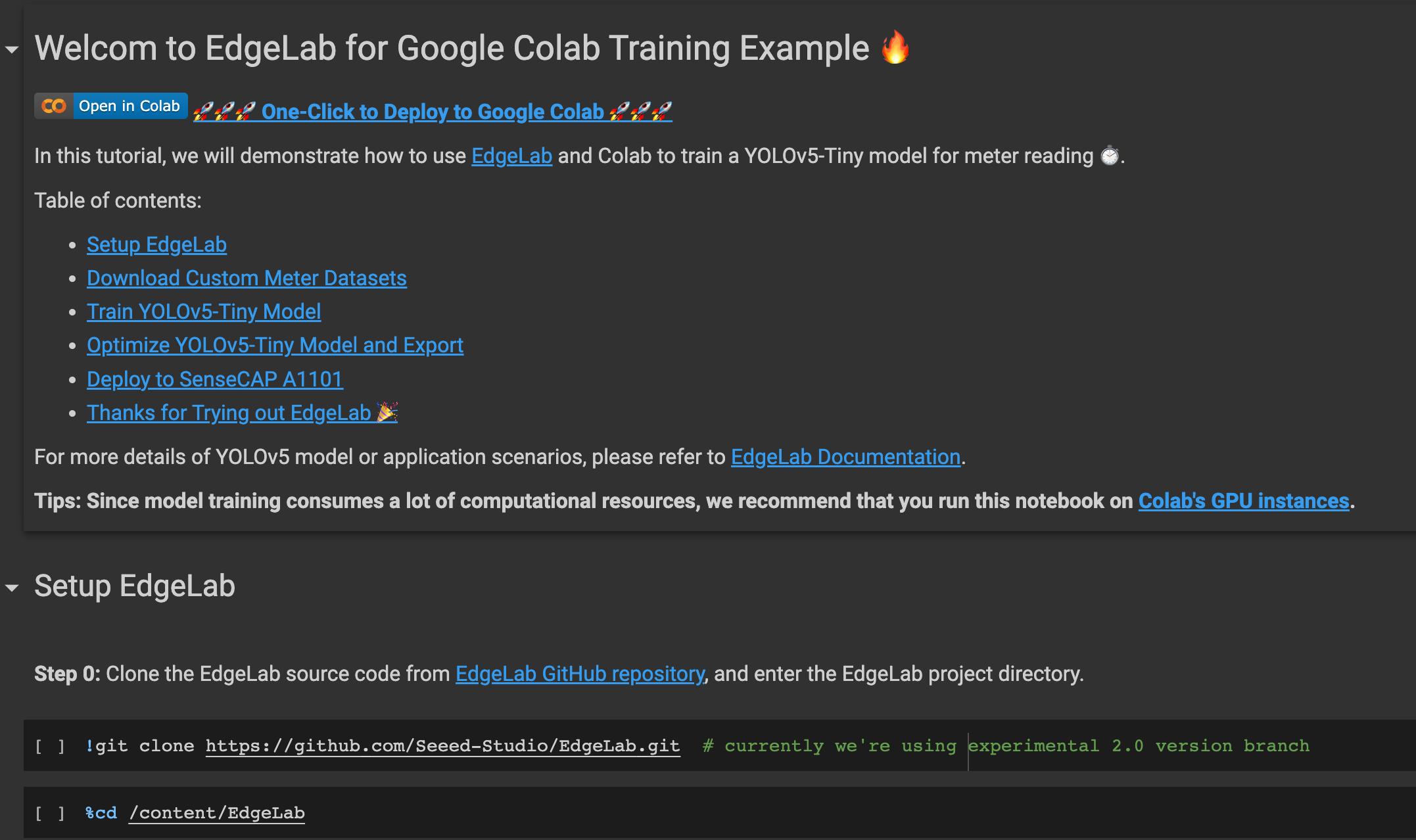Screen dimensions: 1416x840
Task: Go to Download Custom Meter Datasets
Action: [x=247, y=278]
